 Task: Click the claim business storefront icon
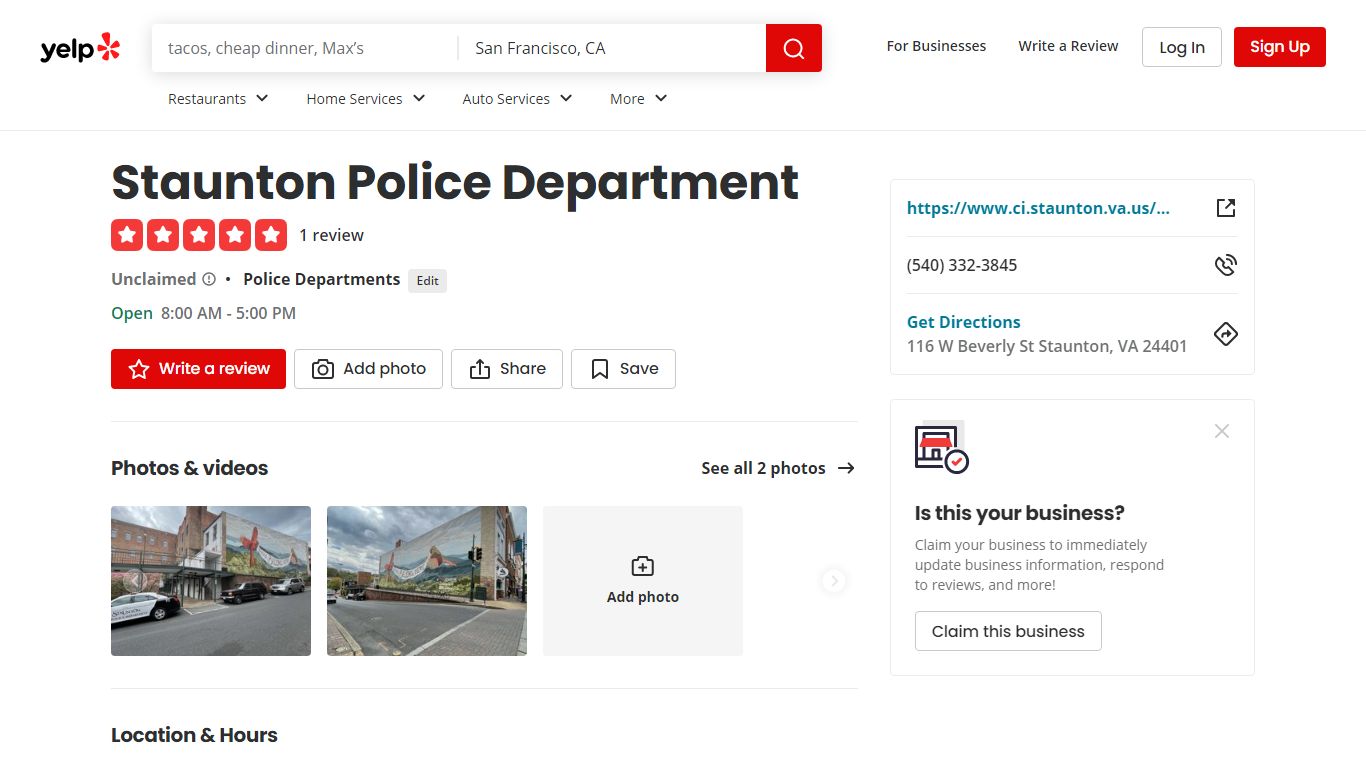(942, 448)
